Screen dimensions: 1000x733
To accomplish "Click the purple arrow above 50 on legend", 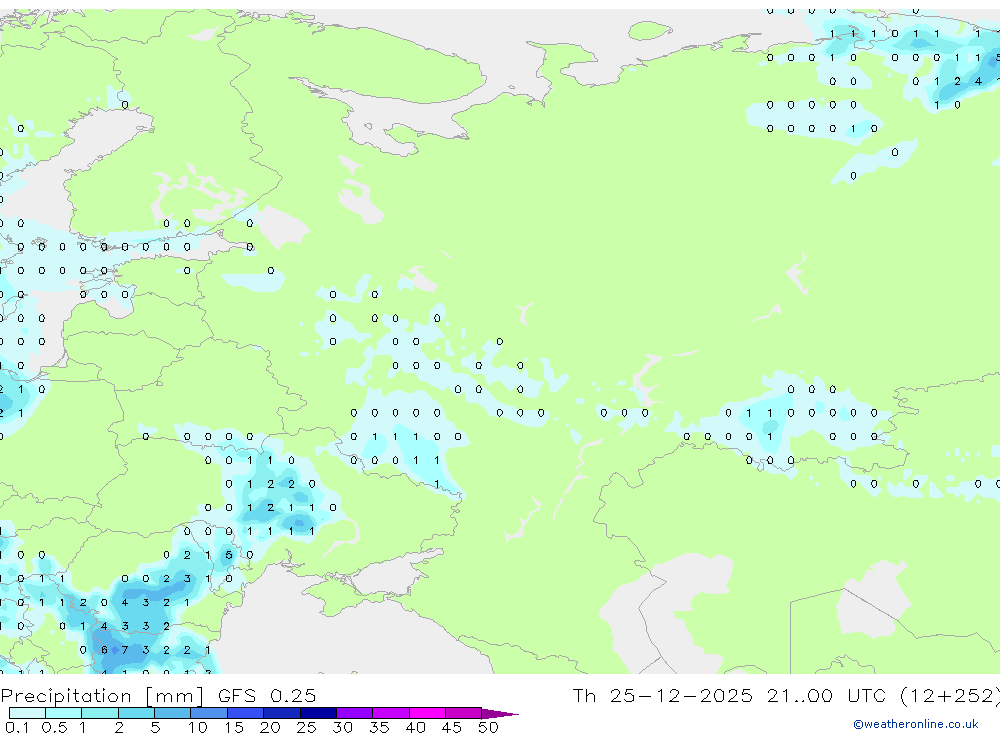I will click(499, 714).
